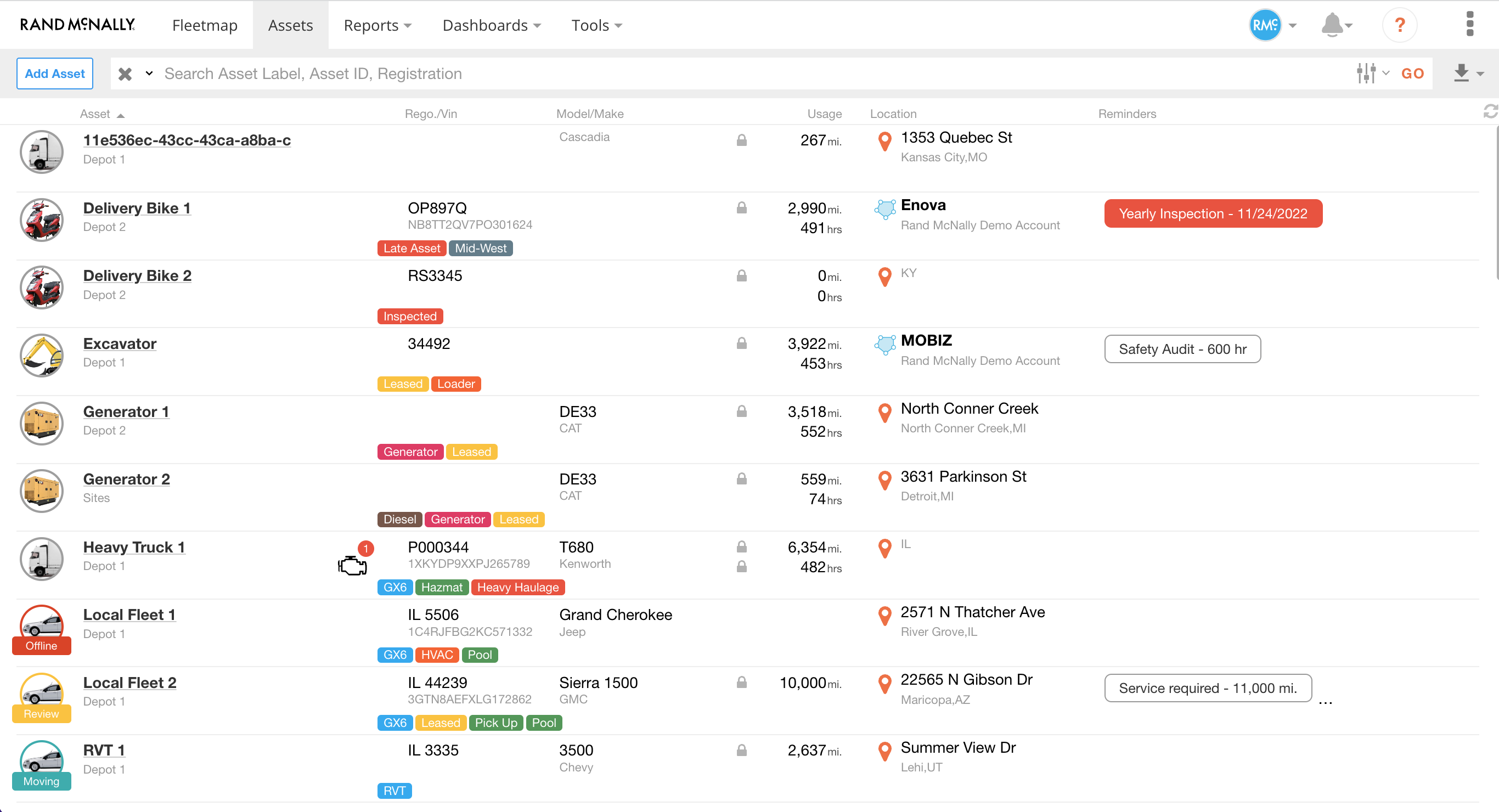Click the engine fault icon for Heavy Truck 1

pyautogui.click(x=352, y=565)
